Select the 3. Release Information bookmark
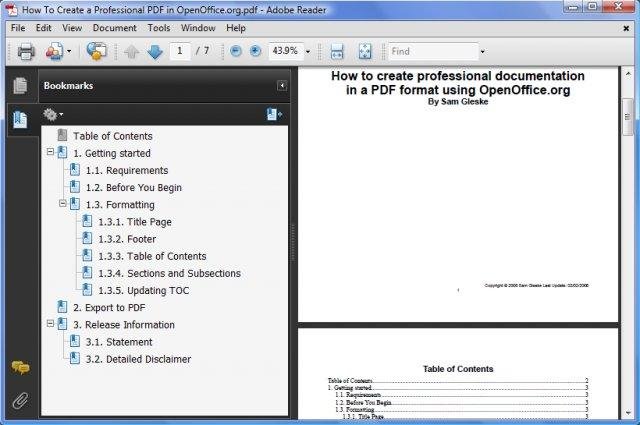The width and height of the screenshot is (640, 425). tap(124, 325)
